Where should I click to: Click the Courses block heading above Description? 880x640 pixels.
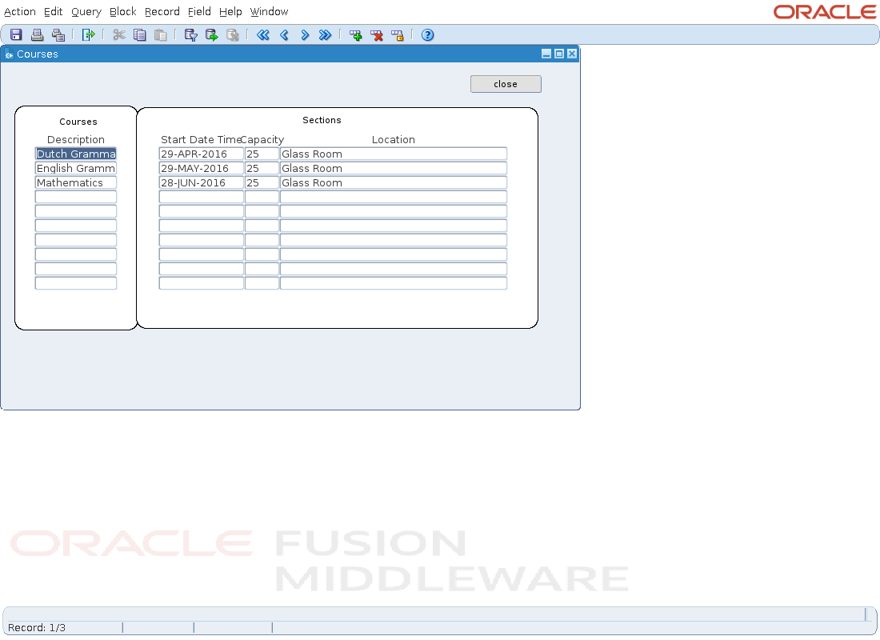78,122
